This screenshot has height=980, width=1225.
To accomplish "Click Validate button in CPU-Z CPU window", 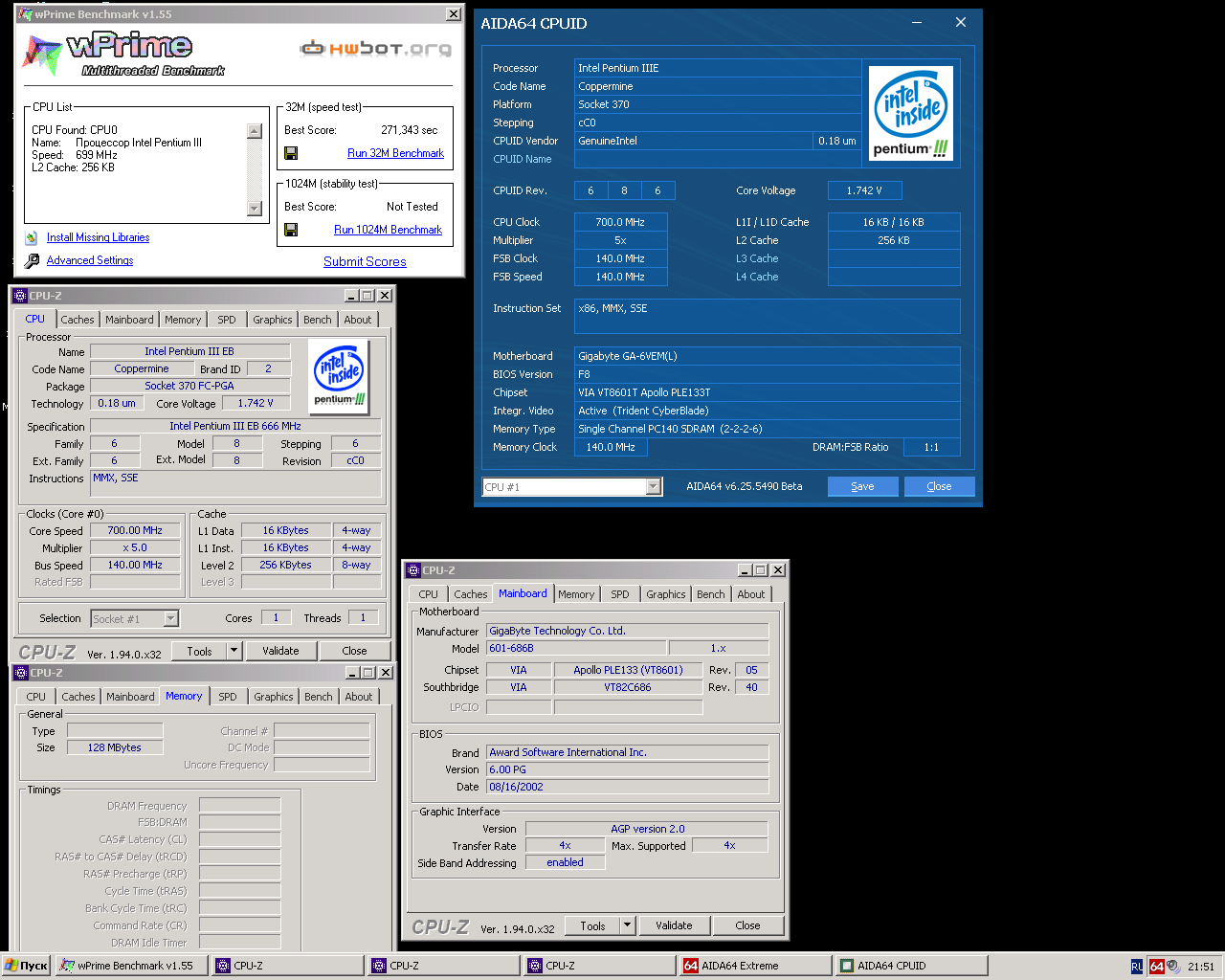I will [x=280, y=651].
